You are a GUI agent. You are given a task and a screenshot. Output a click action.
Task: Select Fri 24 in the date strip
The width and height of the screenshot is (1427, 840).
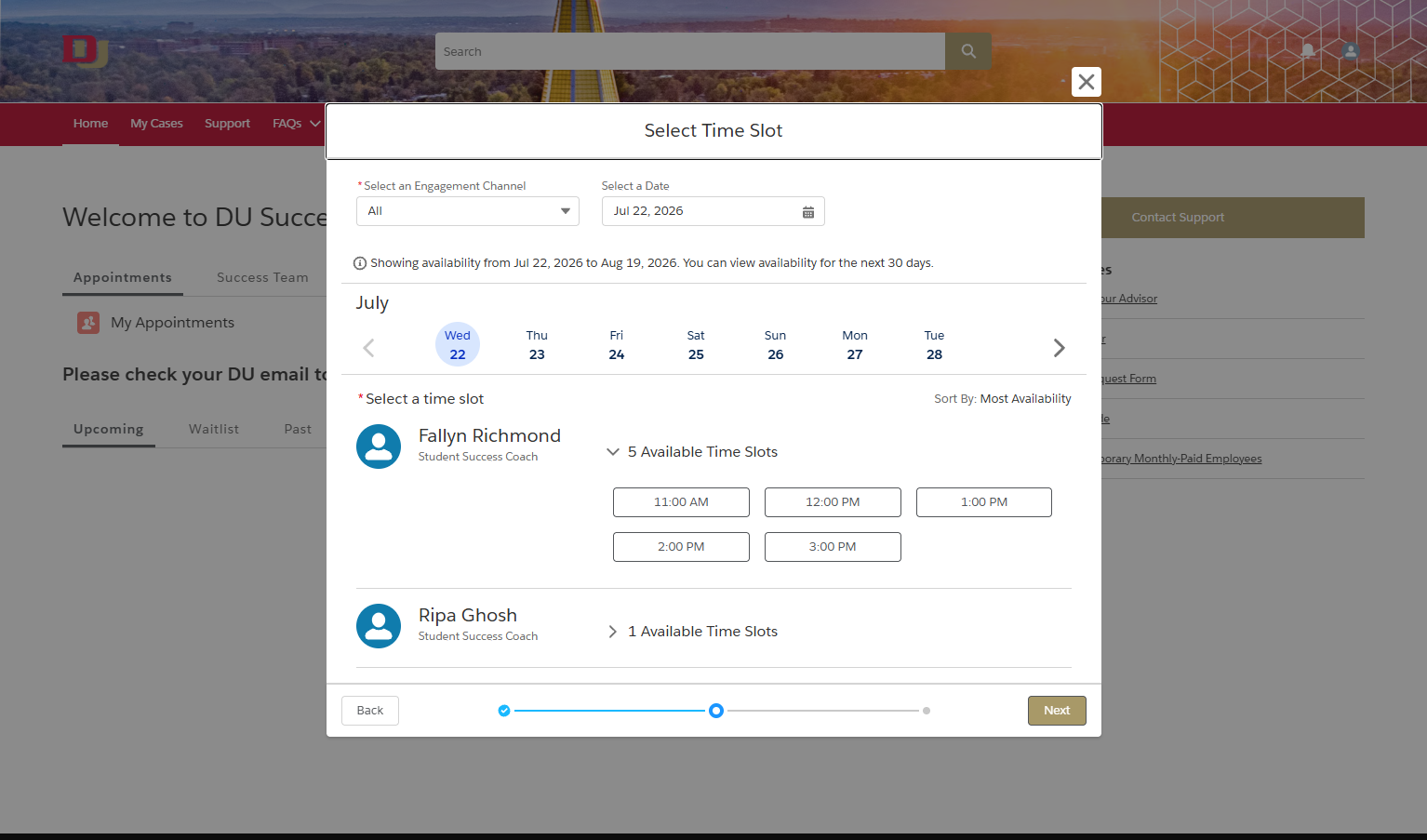617,345
